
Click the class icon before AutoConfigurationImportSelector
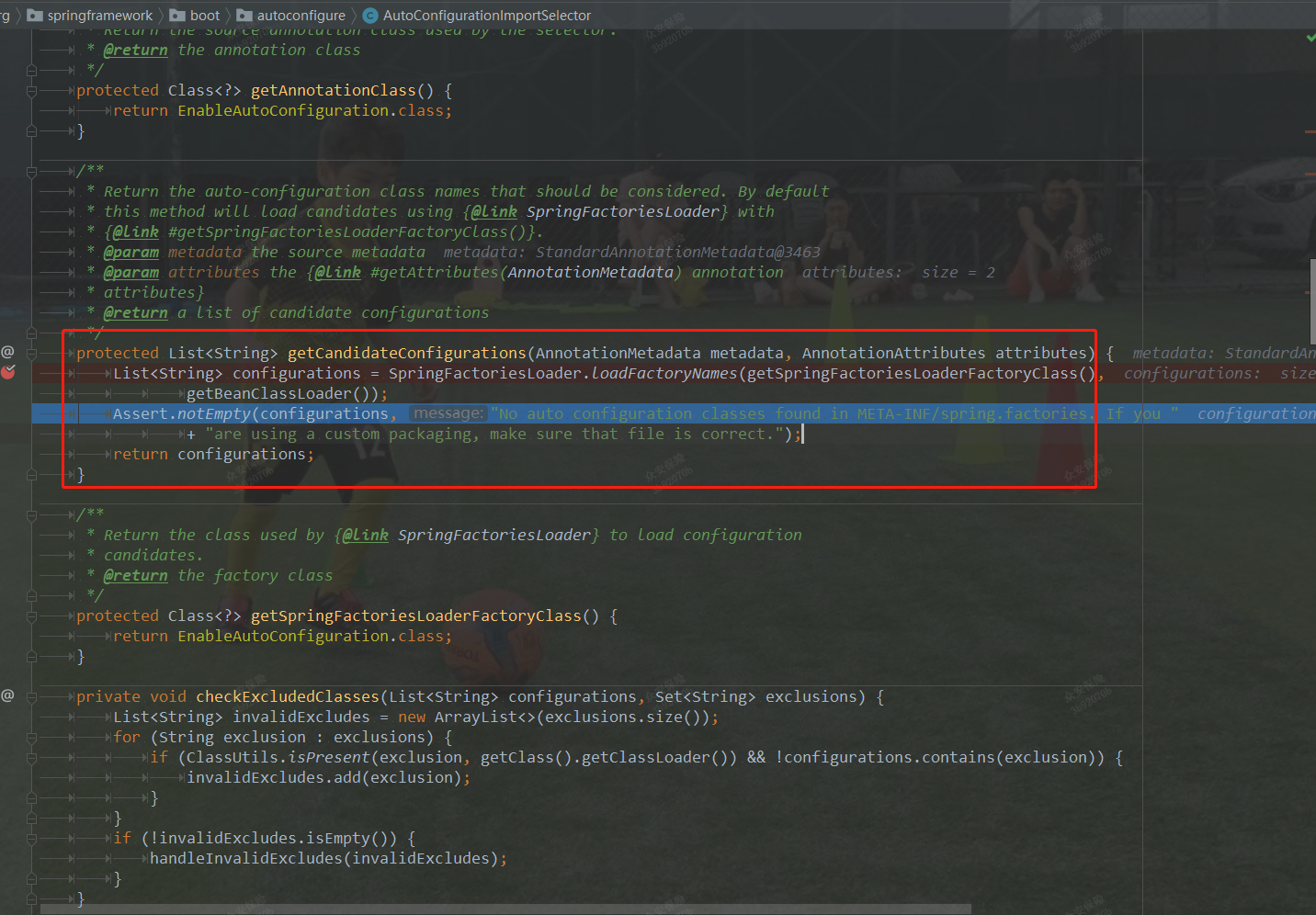click(x=370, y=16)
